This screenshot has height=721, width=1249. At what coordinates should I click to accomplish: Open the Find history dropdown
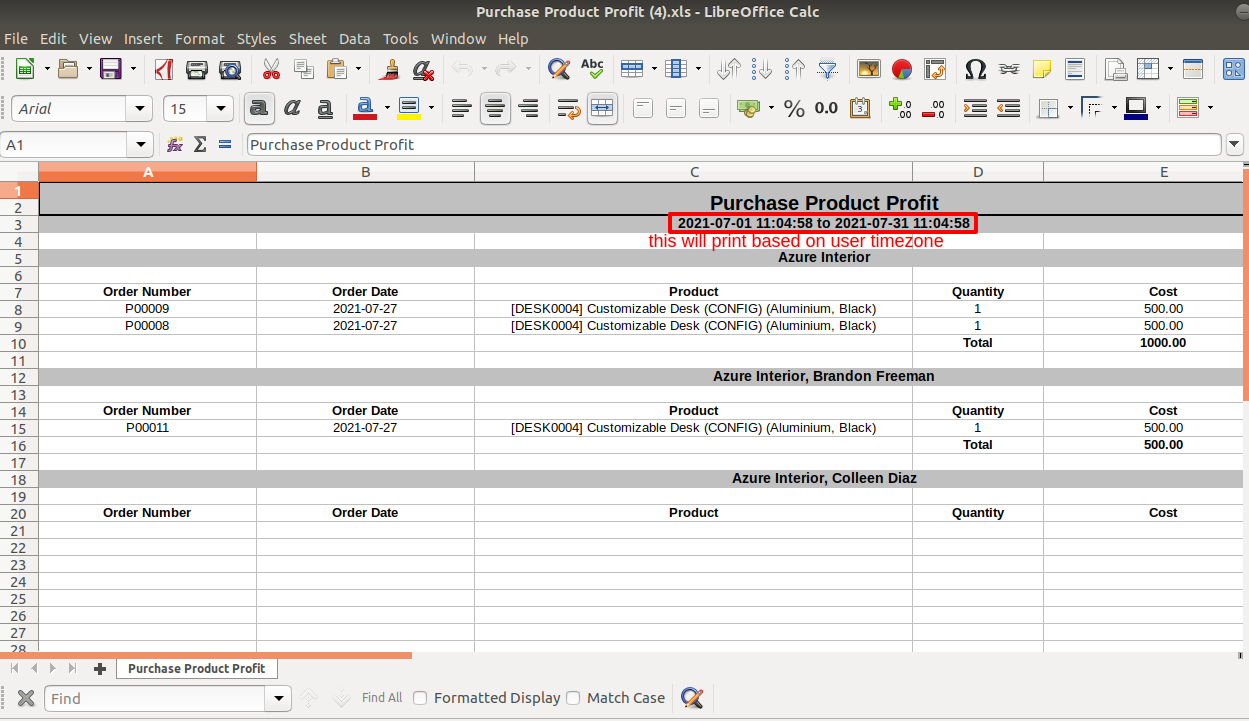[x=279, y=698]
